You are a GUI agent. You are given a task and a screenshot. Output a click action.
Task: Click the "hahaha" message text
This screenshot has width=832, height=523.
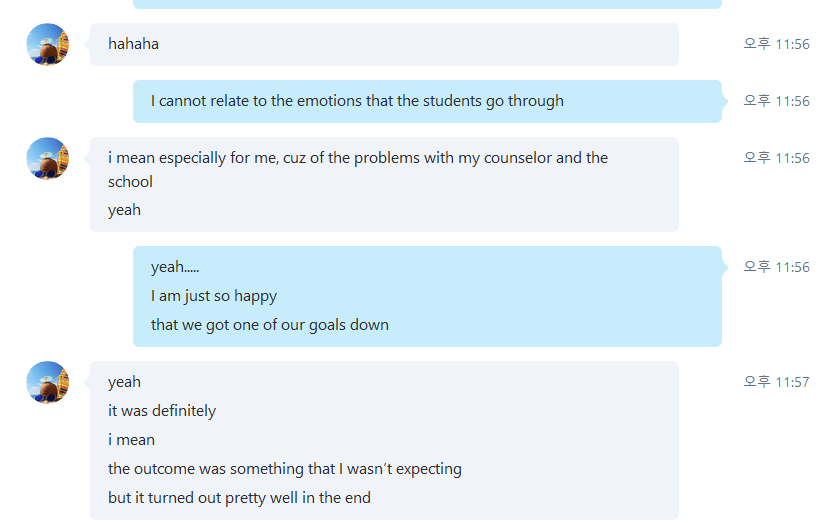point(133,44)
